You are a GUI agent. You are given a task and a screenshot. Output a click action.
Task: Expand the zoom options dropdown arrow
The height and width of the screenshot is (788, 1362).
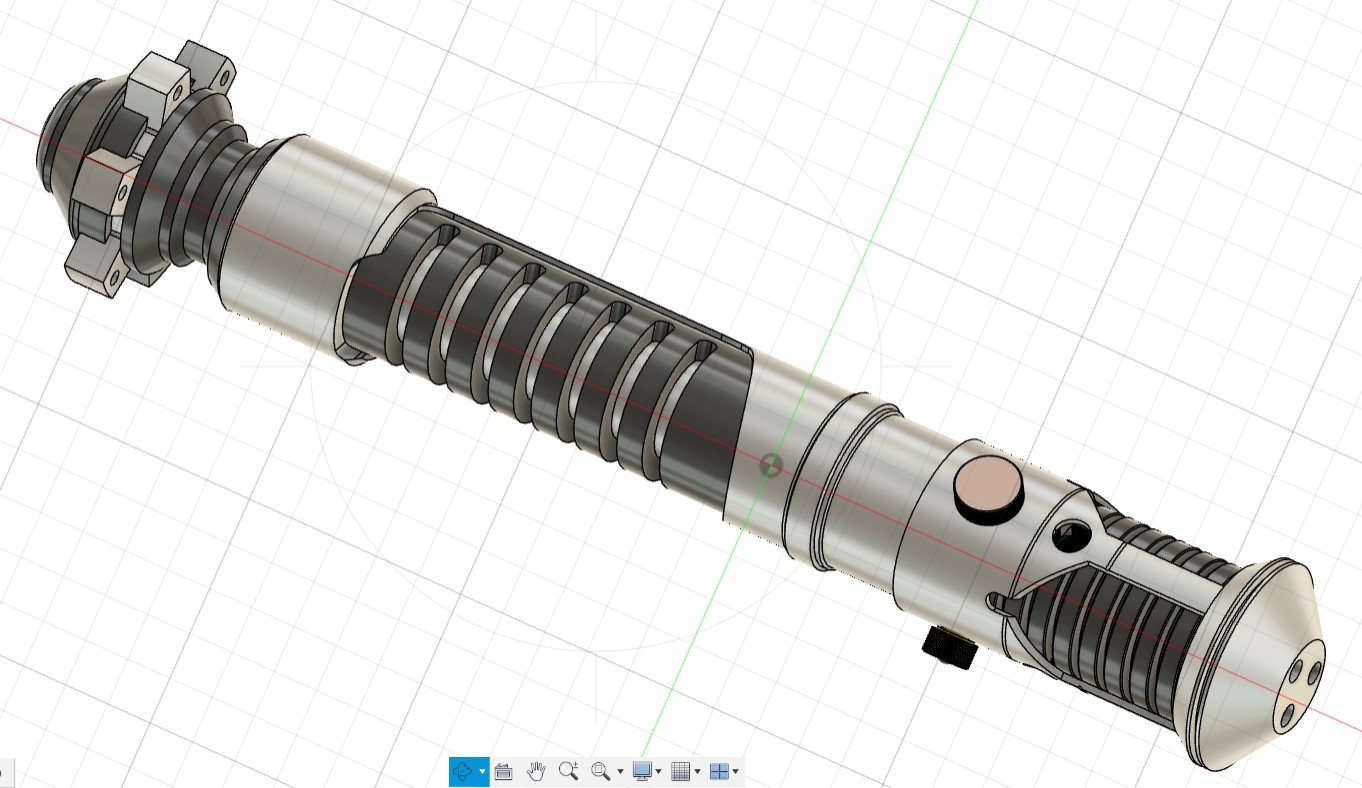pyautogui.click(x=620, y=772)
